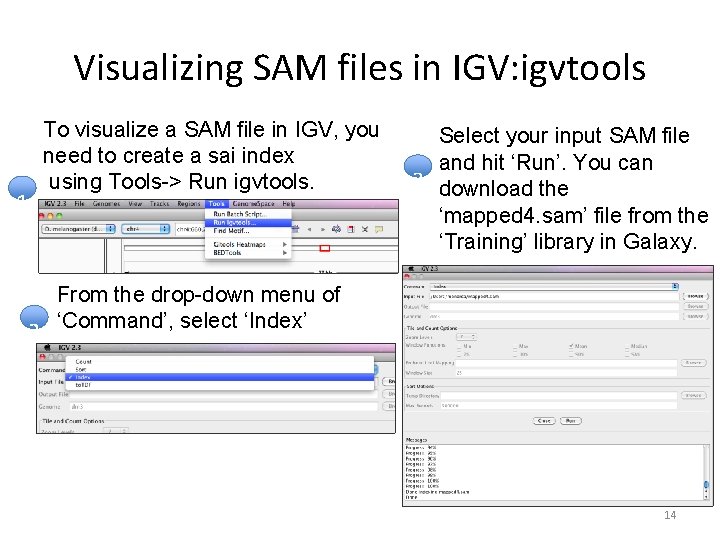Click red close button of igvtools dialog

coord(406,276)
